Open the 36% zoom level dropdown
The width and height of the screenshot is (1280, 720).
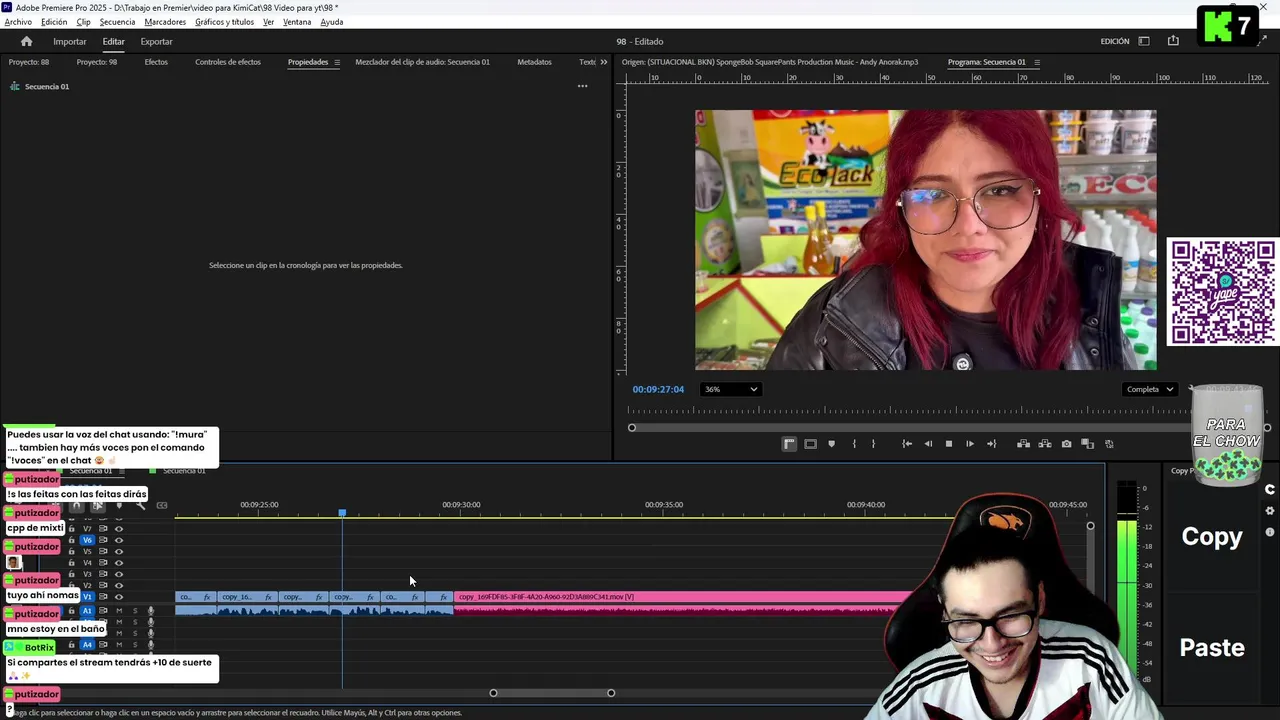(x=730, y=389)
